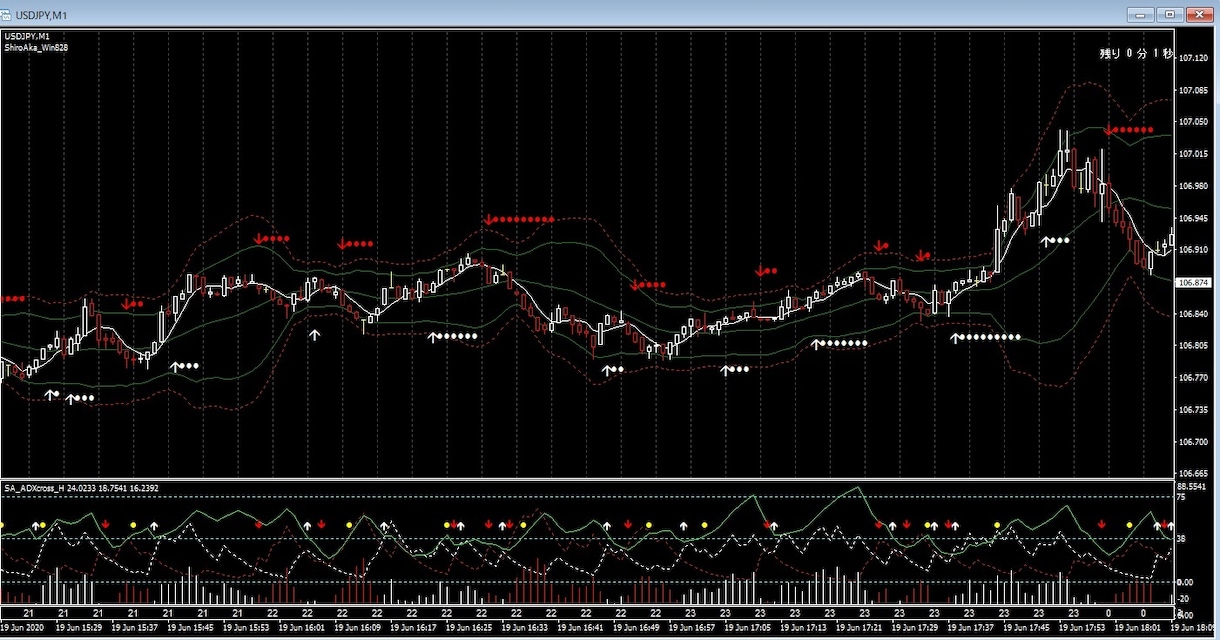The width and height of the screenshot is (1220, 640).
Task: Click the 106.910 price axis label
Action: (x=1195, y=250)
